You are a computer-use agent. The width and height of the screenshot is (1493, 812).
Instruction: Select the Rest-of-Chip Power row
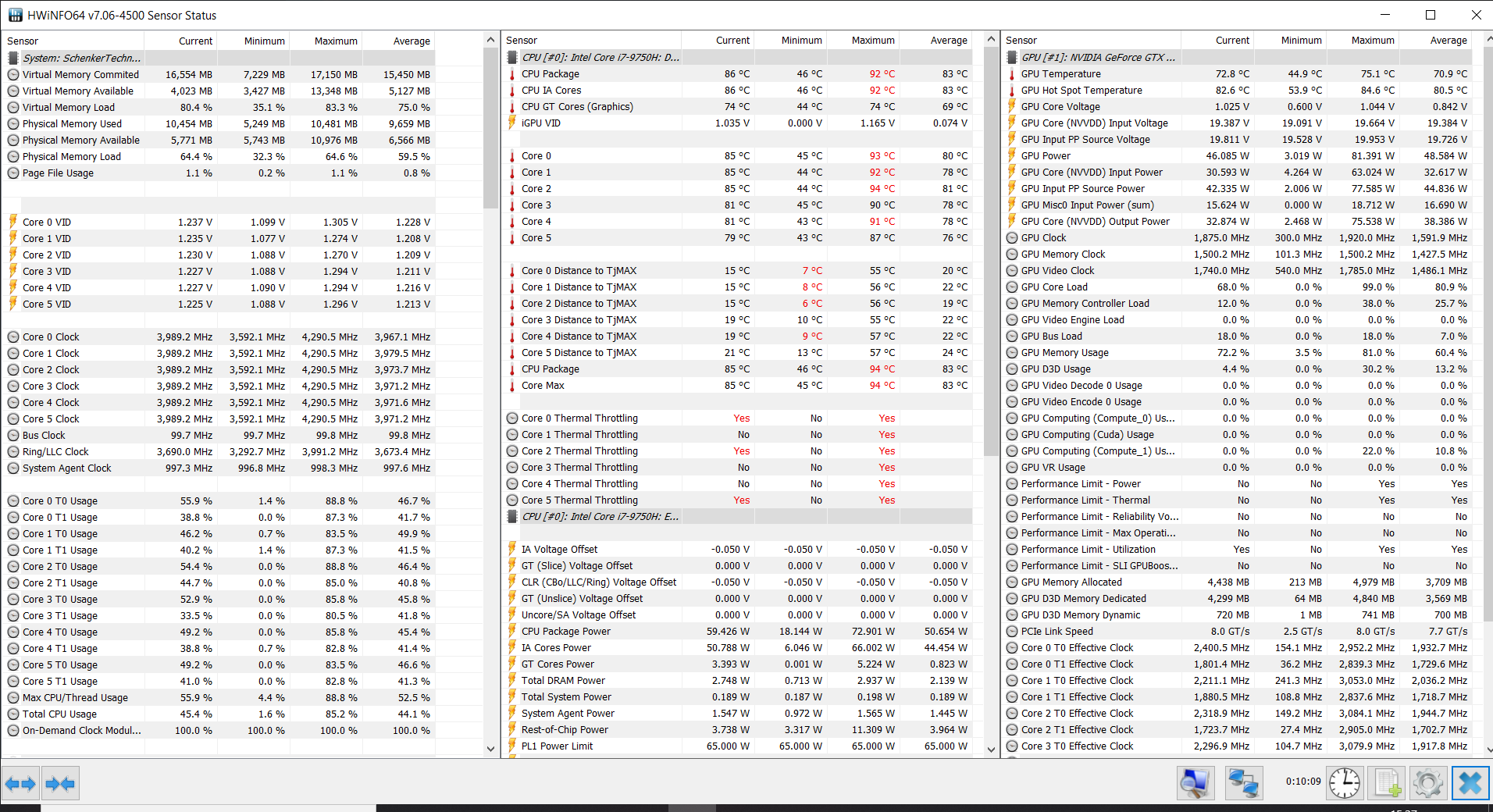[x=738, y=729]
